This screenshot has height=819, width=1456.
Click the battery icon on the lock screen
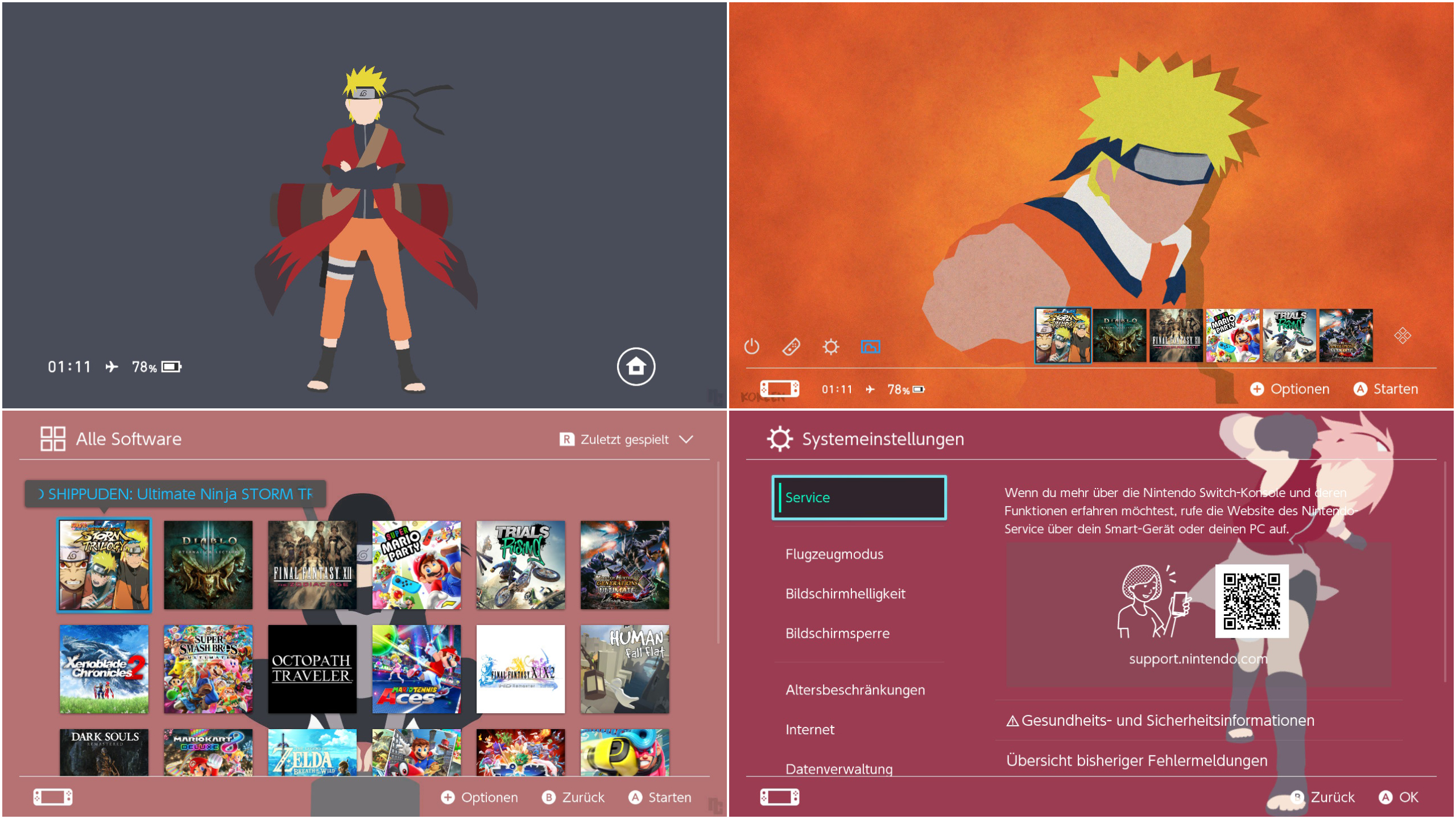point(171,367)
